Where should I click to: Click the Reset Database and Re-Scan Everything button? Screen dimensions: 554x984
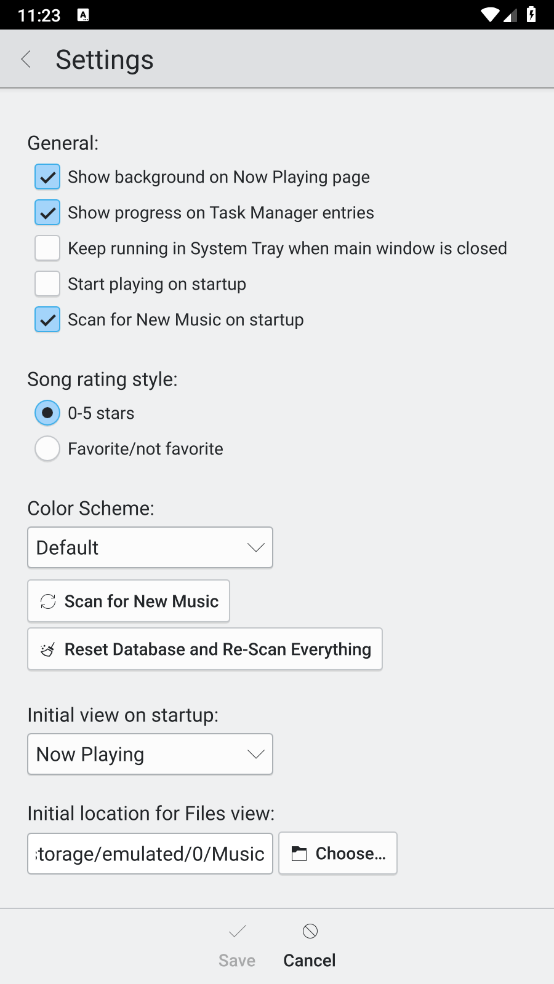[205, 649]
